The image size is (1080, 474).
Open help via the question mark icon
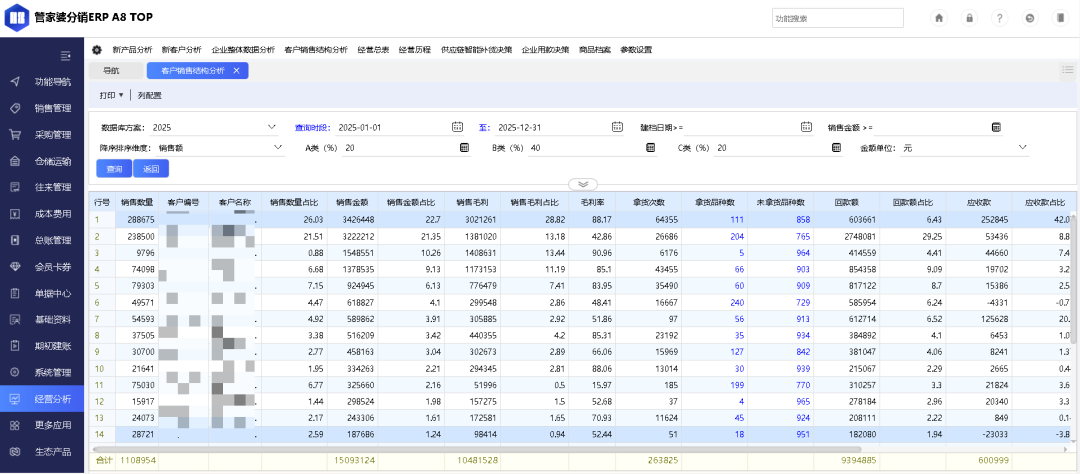tap(999, 19)
